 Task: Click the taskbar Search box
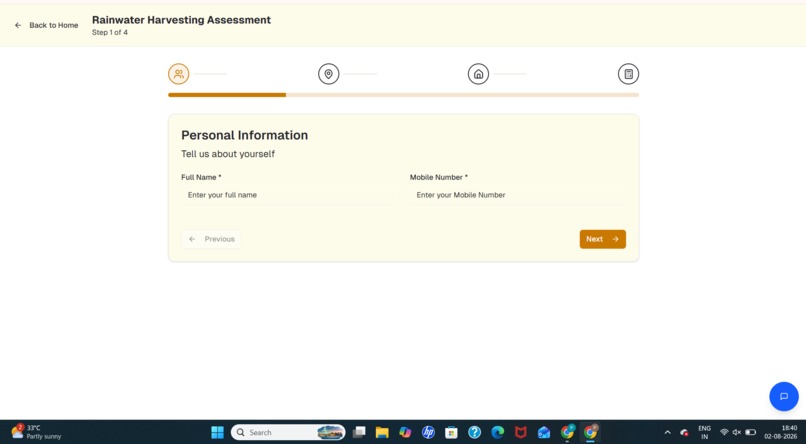click(x=288, y=432)
